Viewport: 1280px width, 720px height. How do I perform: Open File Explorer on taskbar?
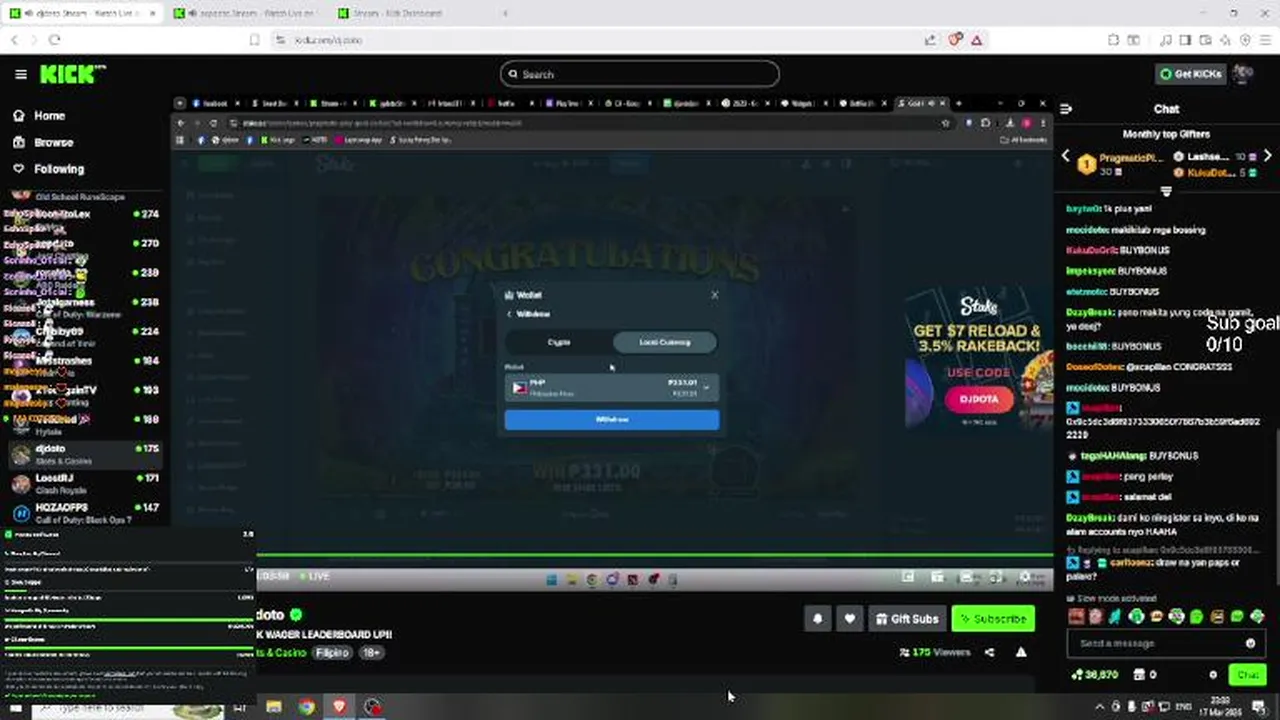pyautogui.click(x=274, y=707)
